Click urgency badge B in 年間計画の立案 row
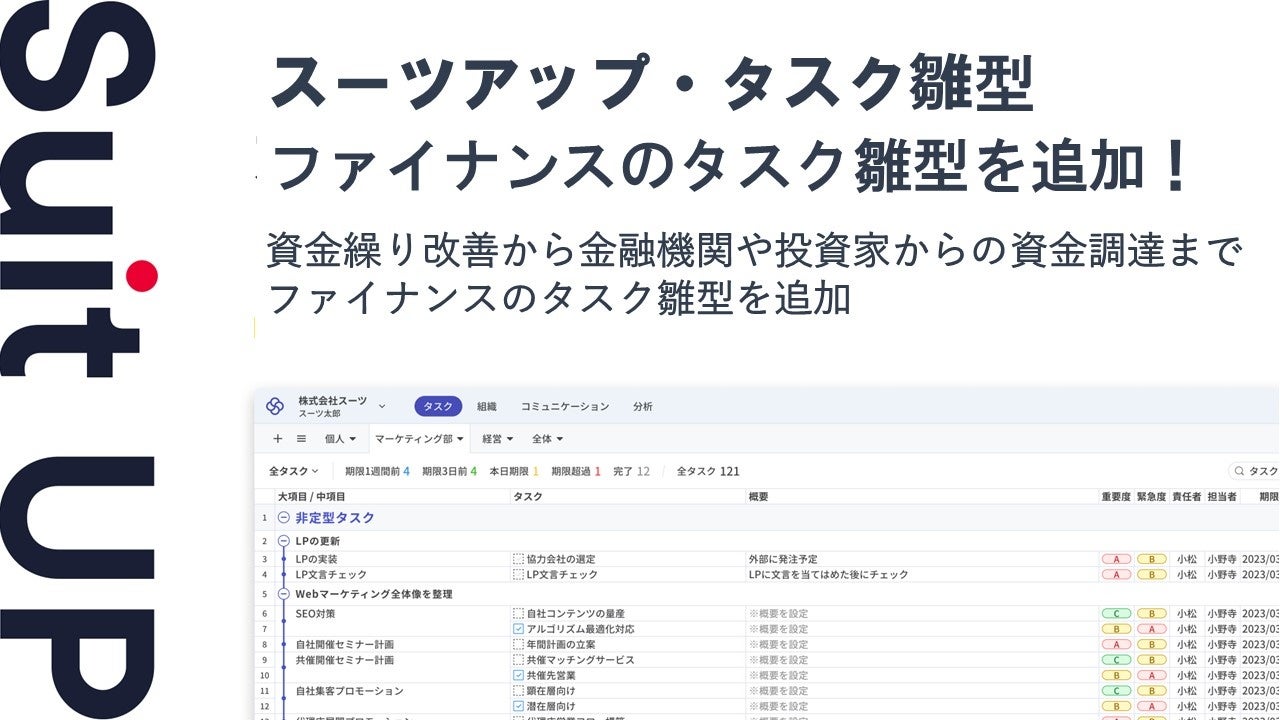1280x720 pixels. (x=1151, y=645)
